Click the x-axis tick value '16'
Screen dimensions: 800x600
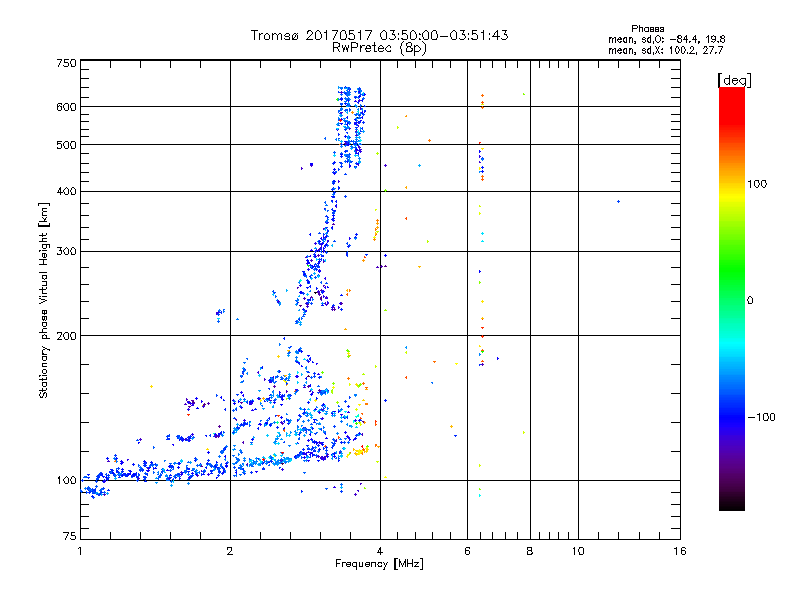(x=680, y=551)
